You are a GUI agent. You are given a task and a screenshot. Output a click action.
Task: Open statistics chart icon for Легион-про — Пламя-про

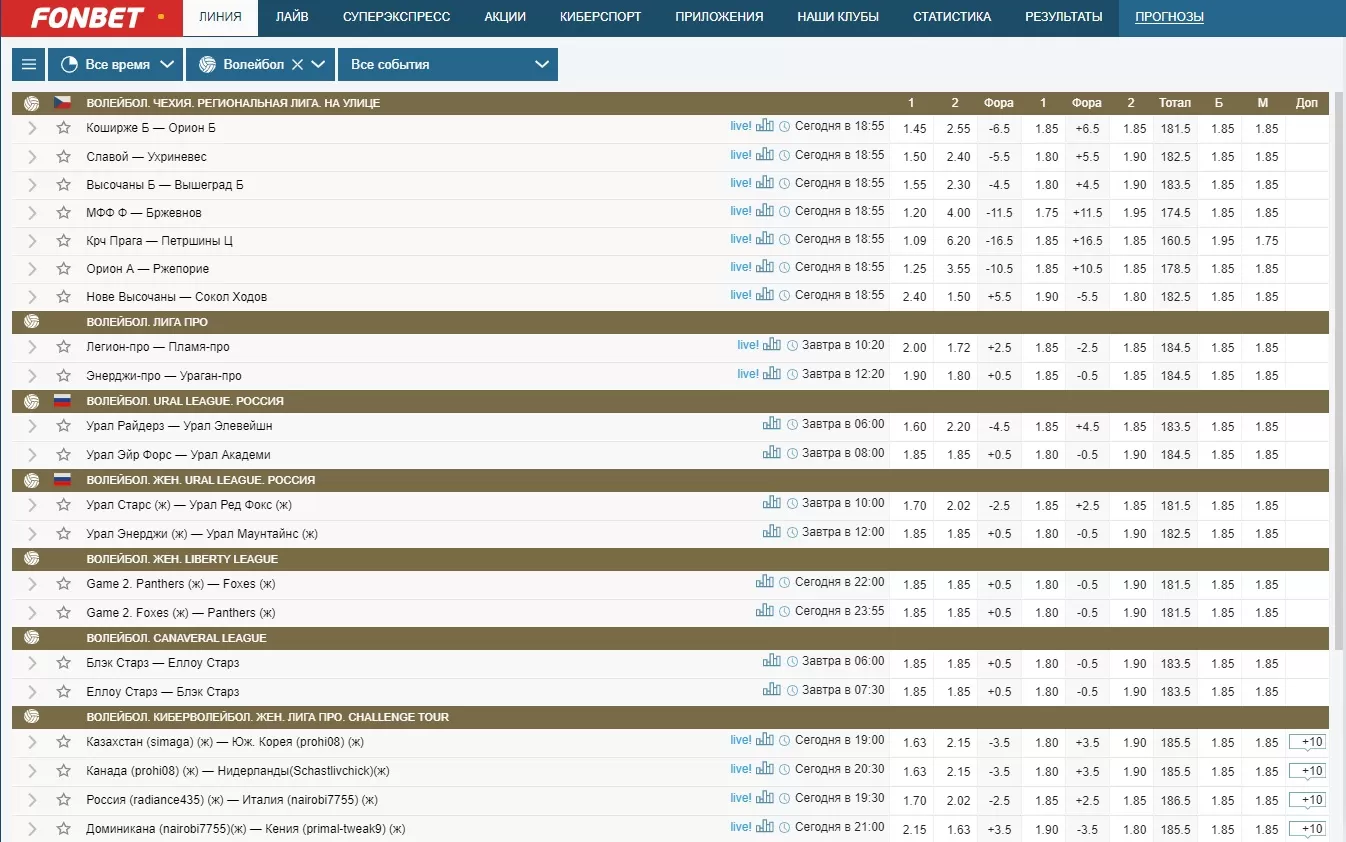click(x=772, y=345)
